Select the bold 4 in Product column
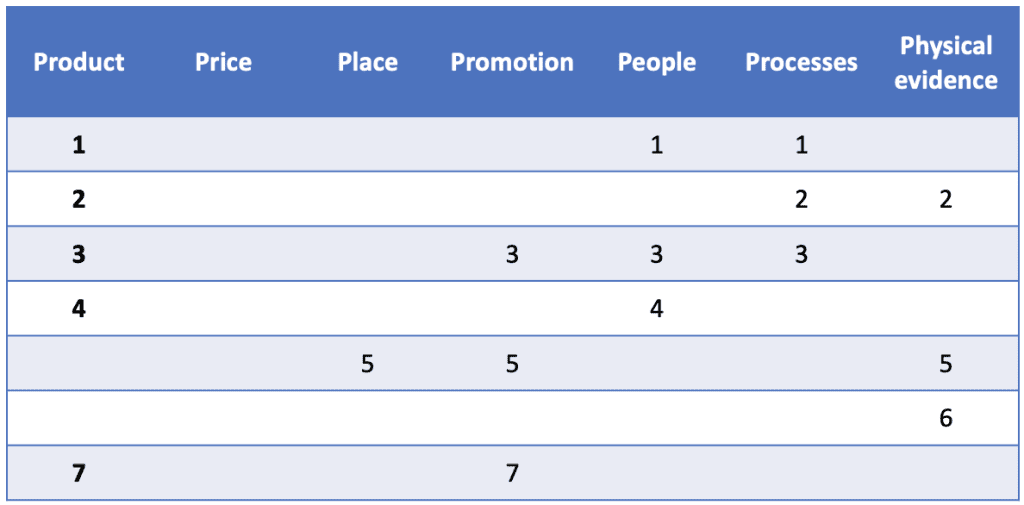Viewport: 1024px width, 505px height. tap(79, 308)
